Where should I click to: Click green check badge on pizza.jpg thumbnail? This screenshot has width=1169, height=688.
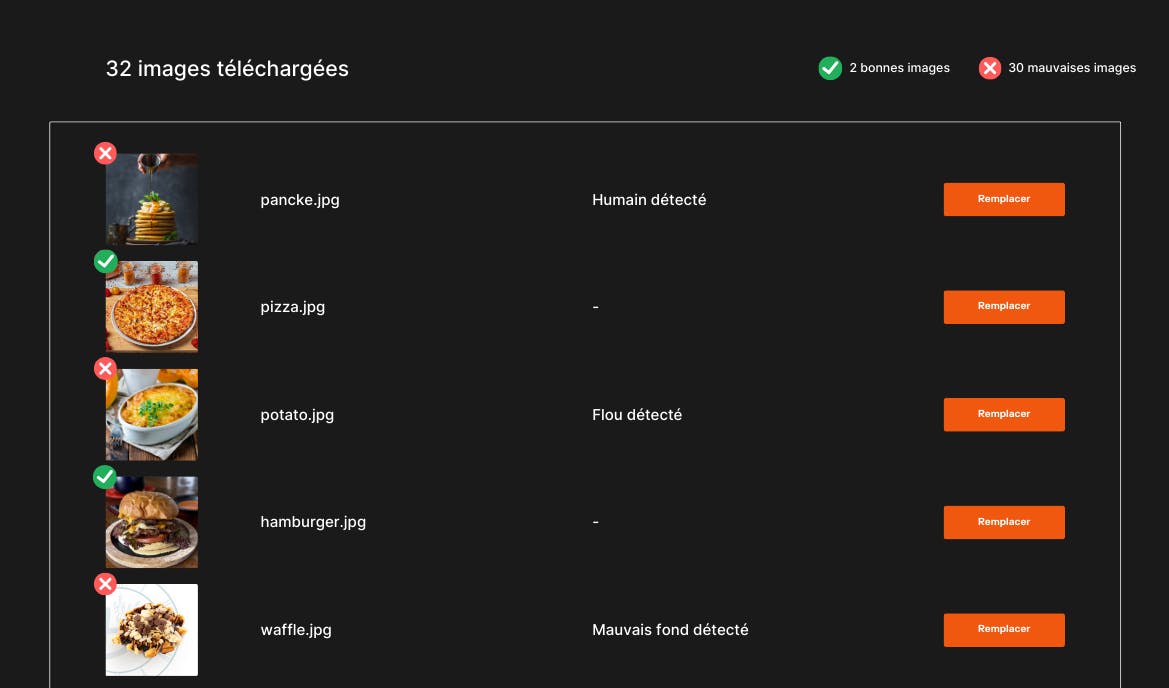coord(105,261)
